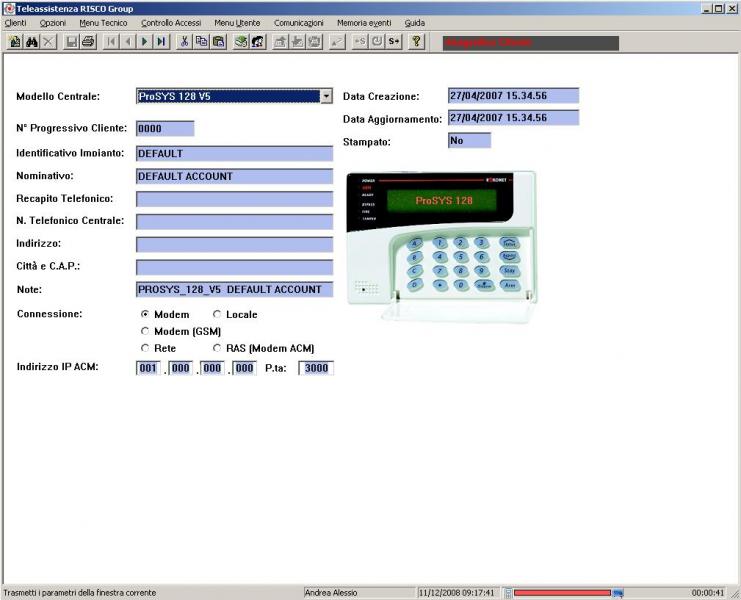Click the download-from-panel toolbar icon

tap(297, 42)
